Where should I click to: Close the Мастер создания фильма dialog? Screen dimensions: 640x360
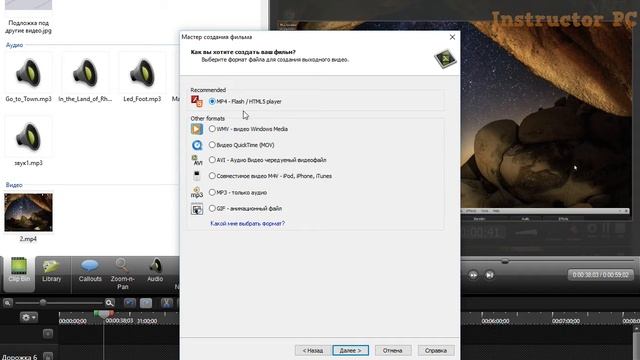point(452,37)
